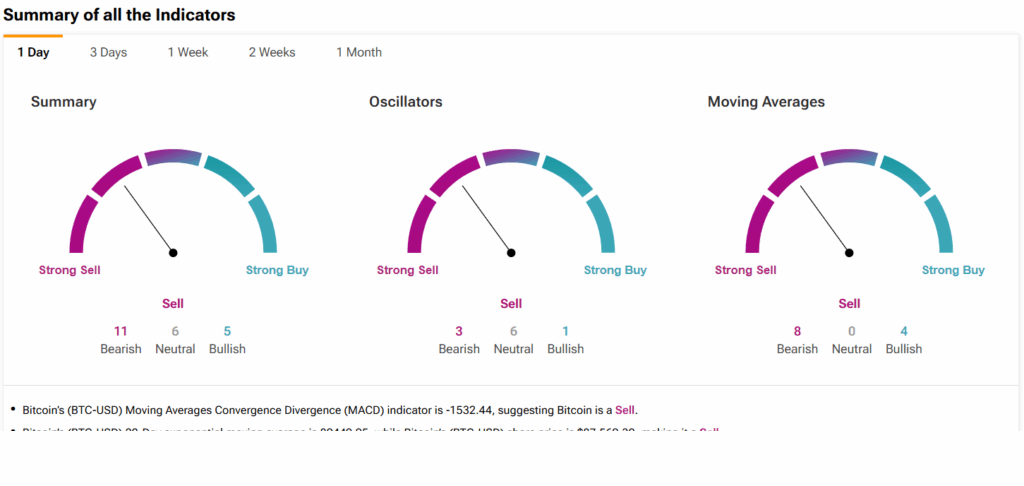Select the 1 Month tab
Viewport: 1024px width, 486px height.
(359, 52)
